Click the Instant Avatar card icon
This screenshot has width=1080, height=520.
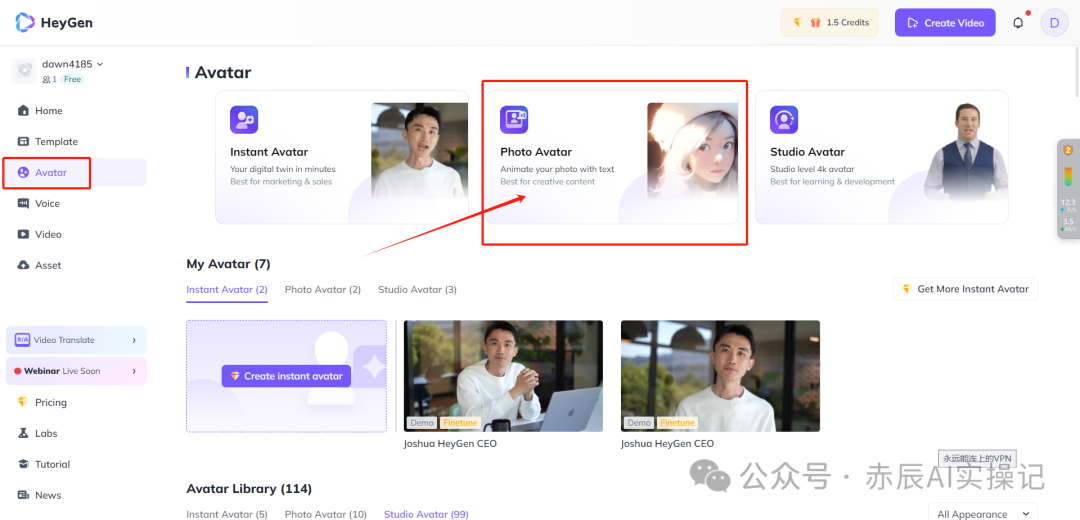244,120
